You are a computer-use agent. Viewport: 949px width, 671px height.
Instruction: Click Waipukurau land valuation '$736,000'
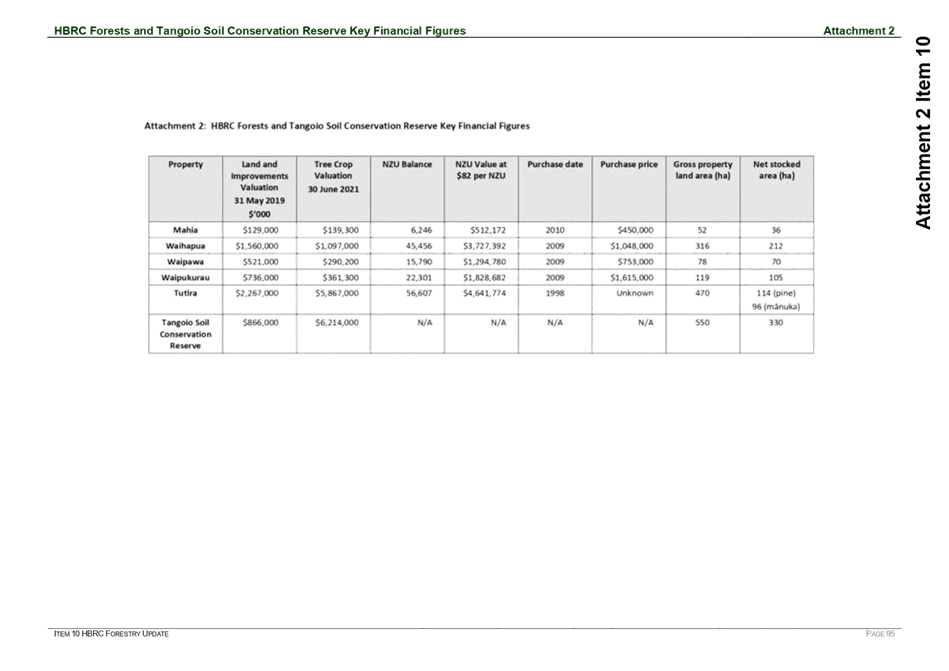pyautogui.click(x=260, y=277)
